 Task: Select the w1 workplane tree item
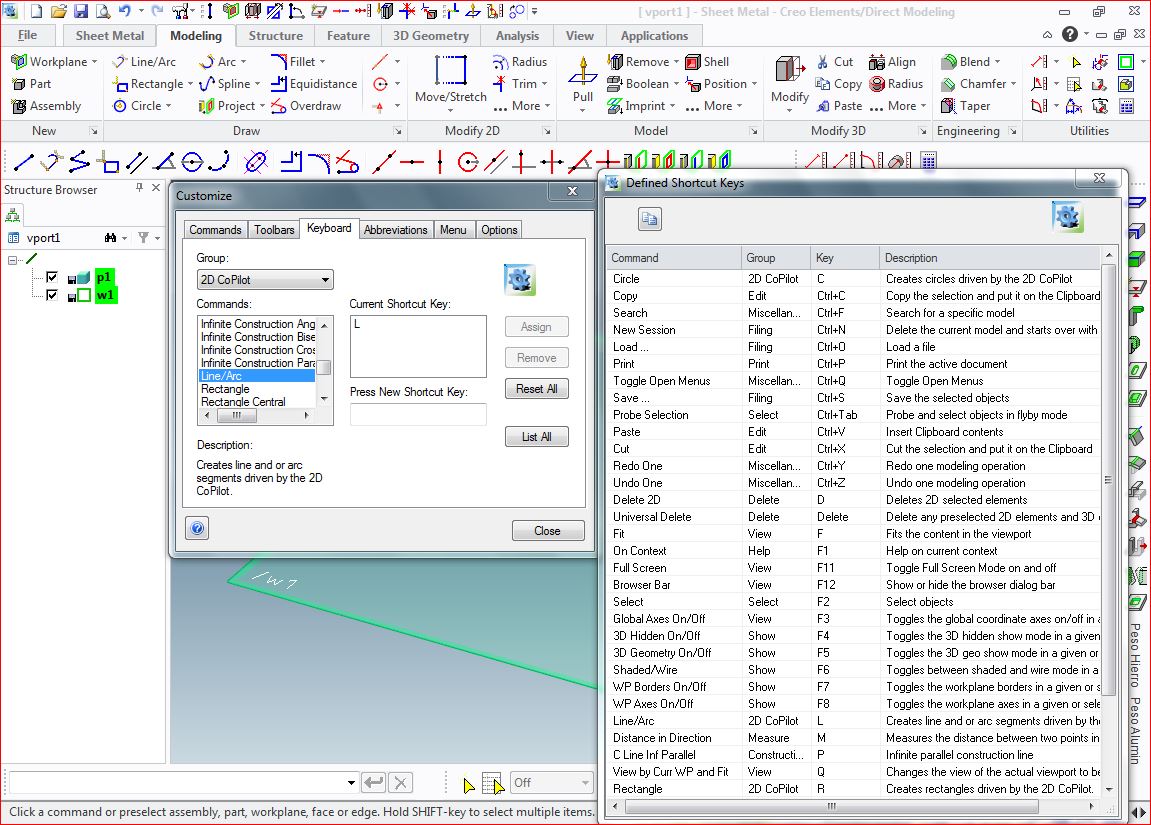coord(105,295)
